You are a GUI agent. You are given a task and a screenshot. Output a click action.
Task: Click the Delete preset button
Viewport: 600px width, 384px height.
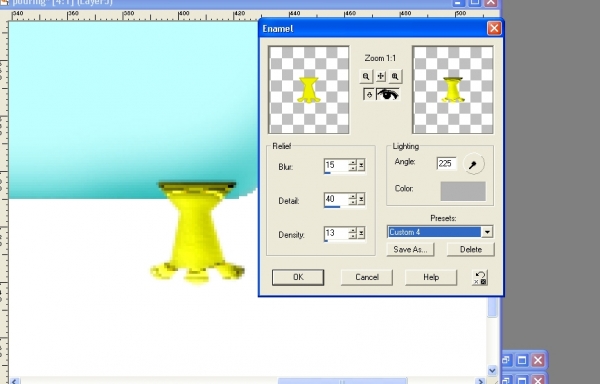pyautogui.click(x=471, y=249)
